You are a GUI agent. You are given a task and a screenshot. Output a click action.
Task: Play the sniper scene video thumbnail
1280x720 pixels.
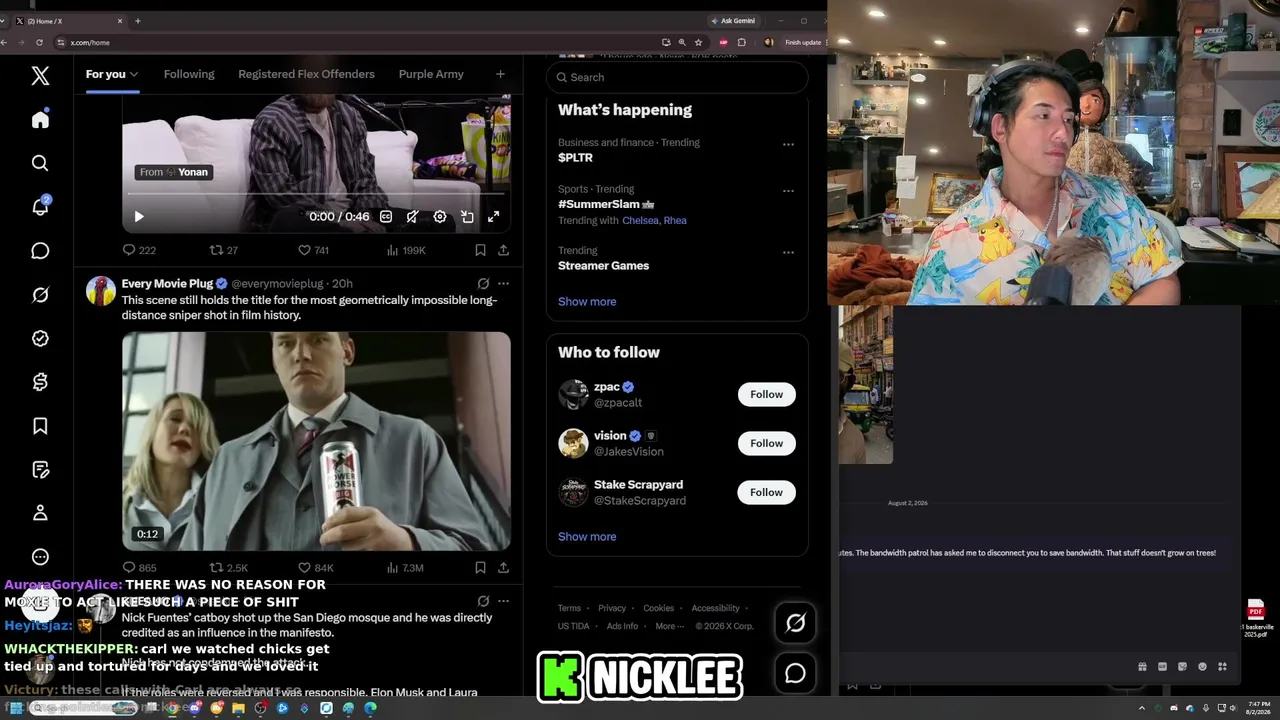pos(316,441)
